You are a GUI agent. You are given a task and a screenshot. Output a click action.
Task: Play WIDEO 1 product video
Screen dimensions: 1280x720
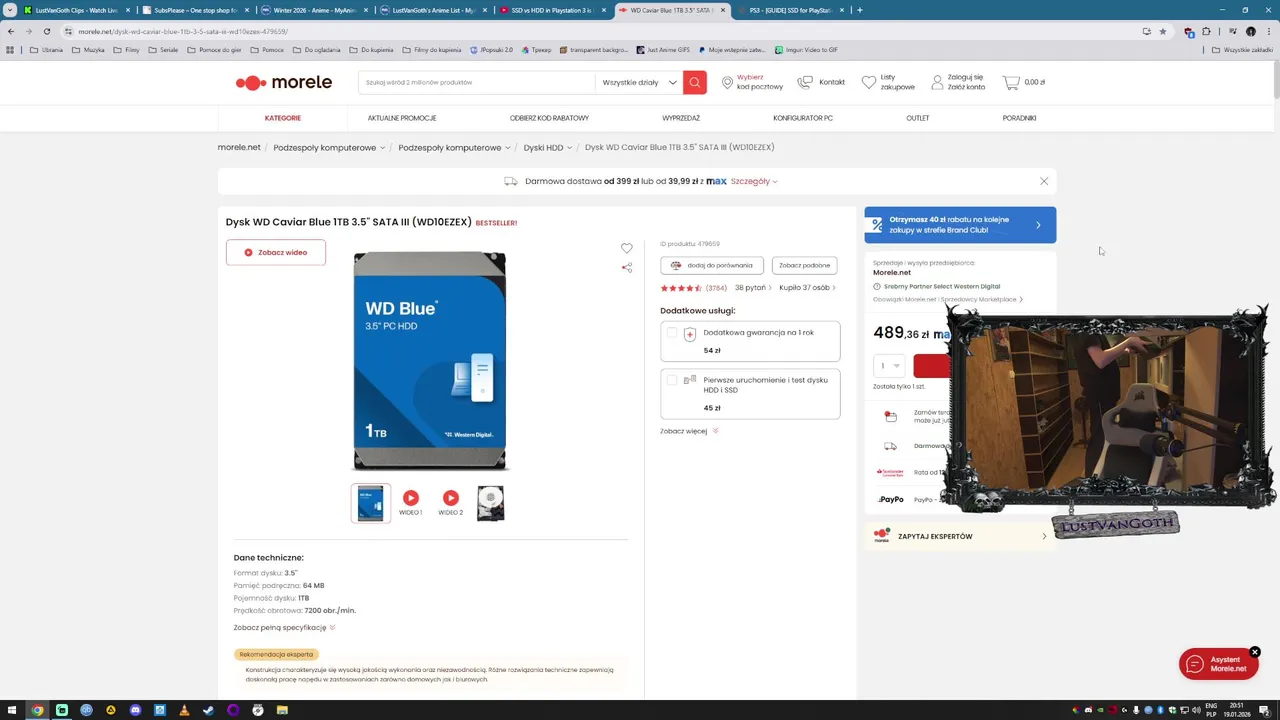pos(411,498)
